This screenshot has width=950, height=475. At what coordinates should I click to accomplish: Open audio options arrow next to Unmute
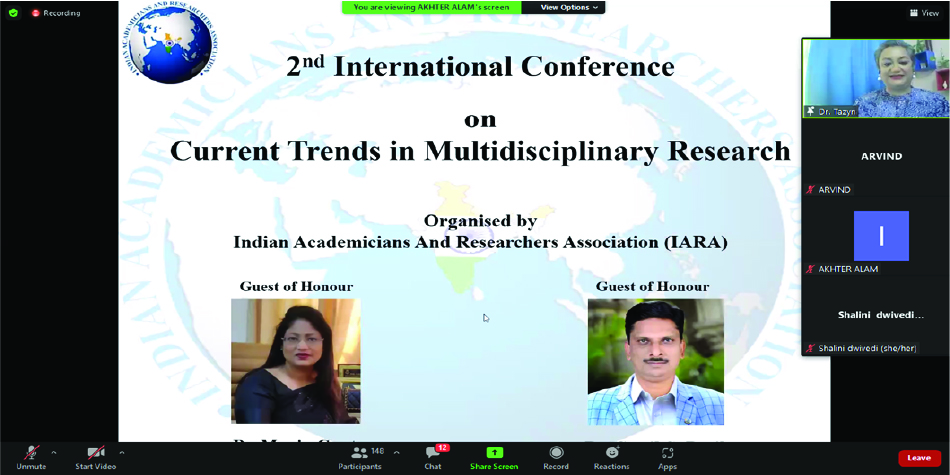pyautogui.click(x=54, y=452)
